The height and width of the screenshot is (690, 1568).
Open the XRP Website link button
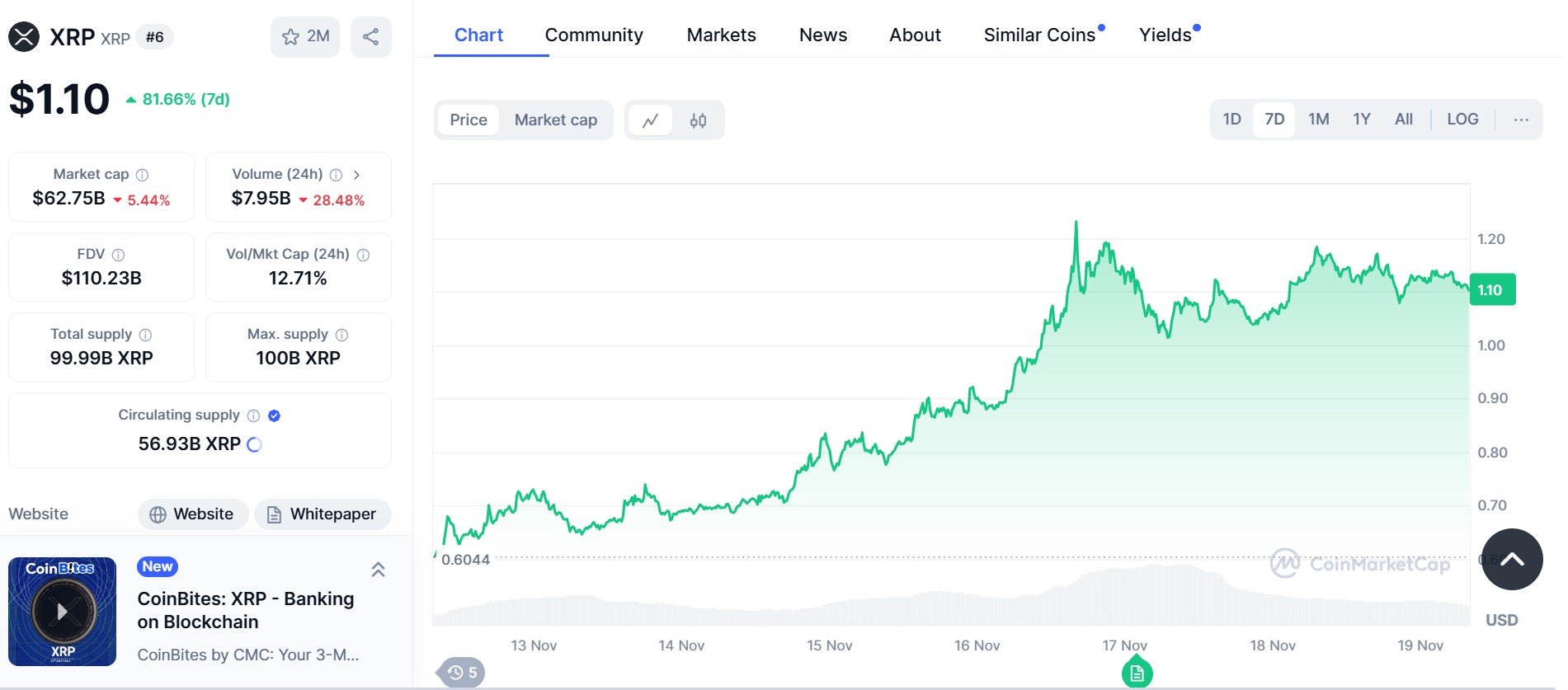point(192,514)
